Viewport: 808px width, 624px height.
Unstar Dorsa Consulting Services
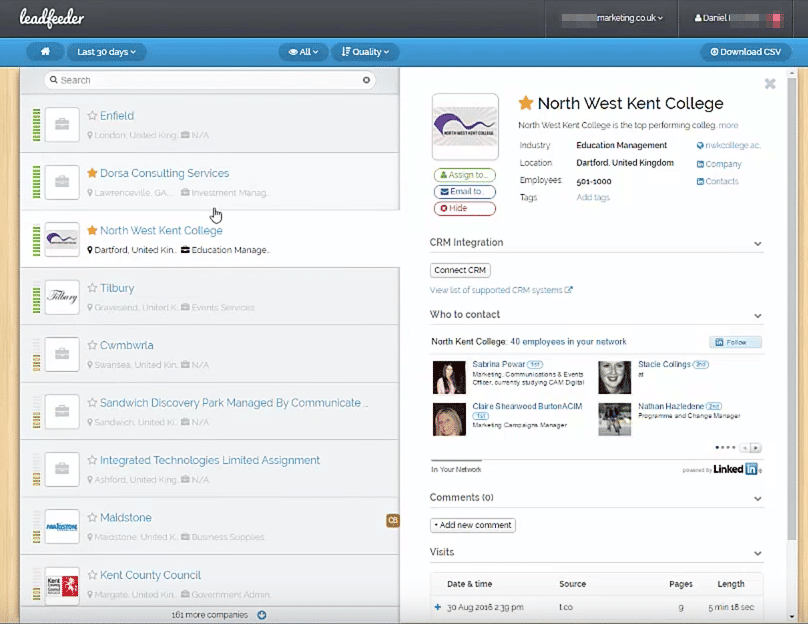click(x=92, y=173)
